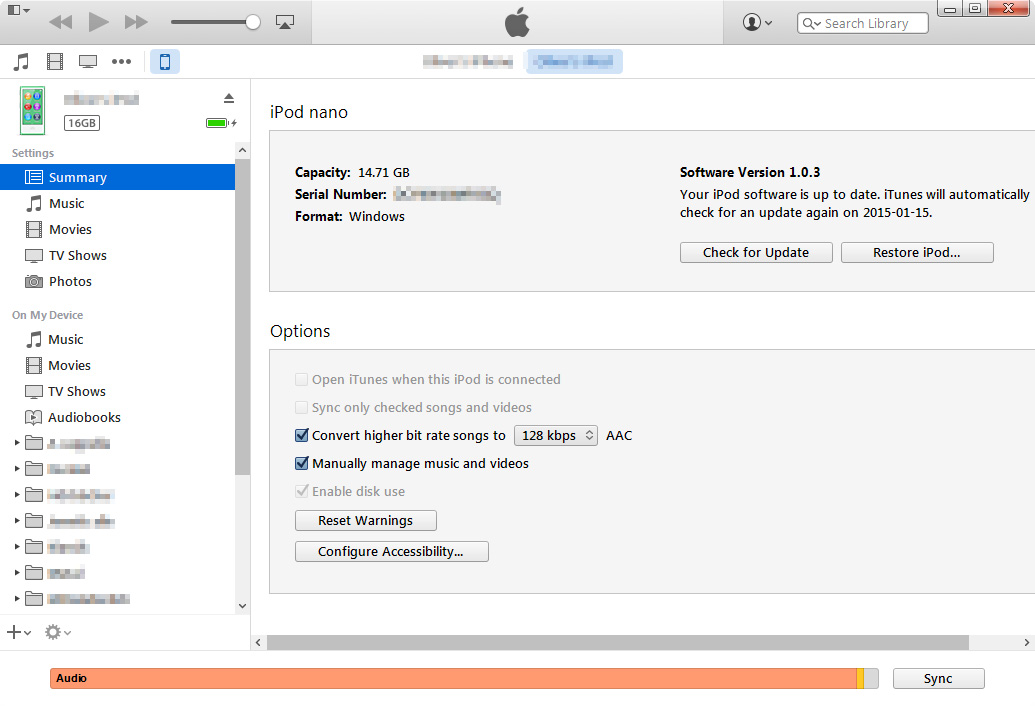1035x706 pixels.
Task: Click the Software Version 1.0.3 text
Action: (750, 173)
